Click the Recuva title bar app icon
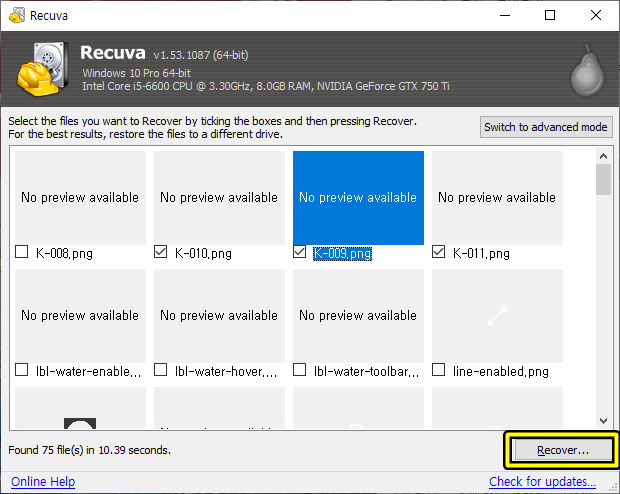Image resolution: width=620 pixels, height=494 pixels. click(17, 15)
